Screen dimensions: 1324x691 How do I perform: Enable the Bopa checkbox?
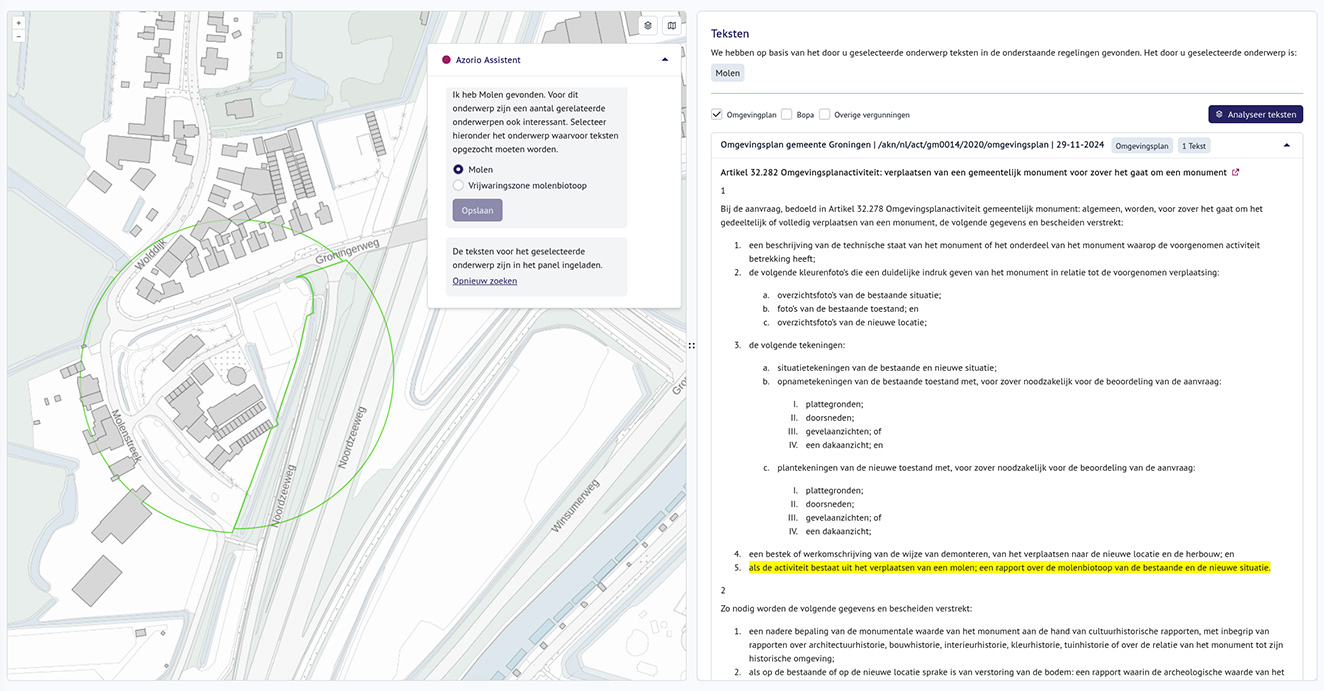(x=787, y=114)
